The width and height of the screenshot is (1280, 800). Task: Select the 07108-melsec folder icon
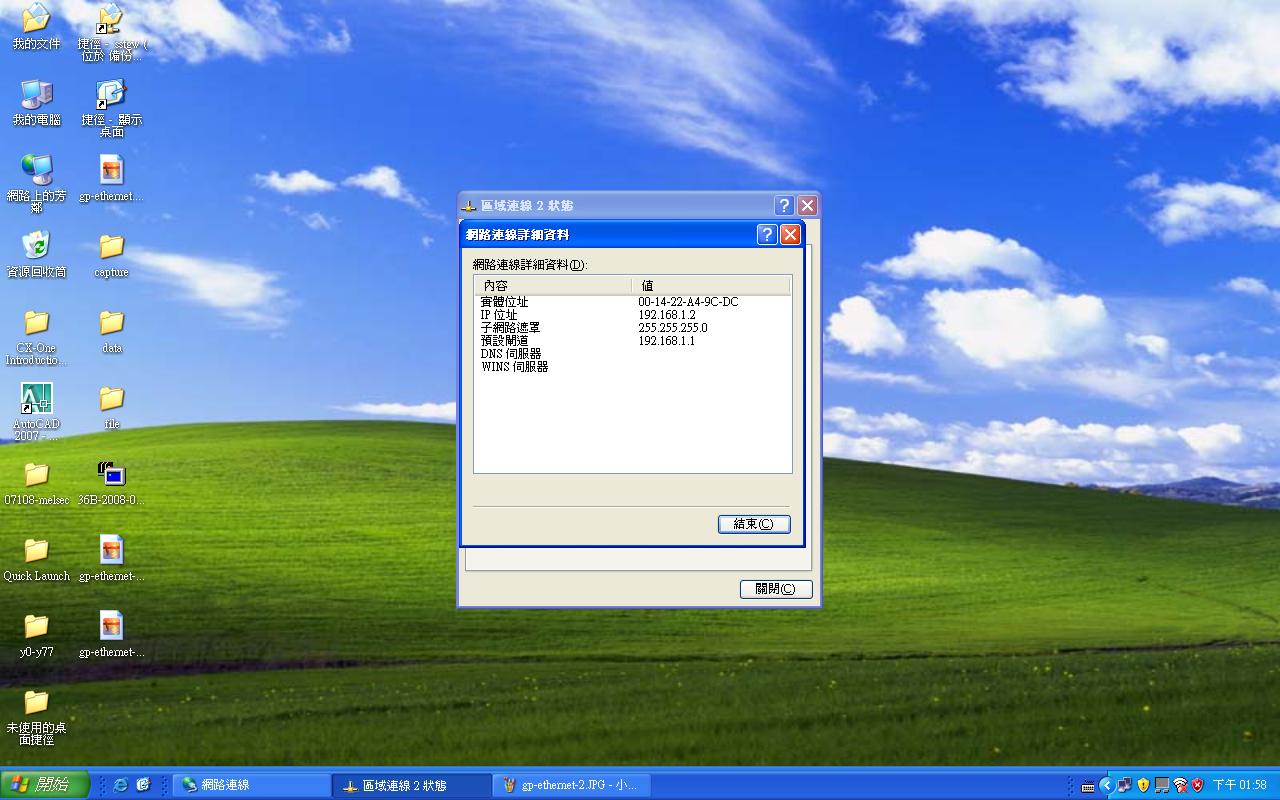(36, 474)
